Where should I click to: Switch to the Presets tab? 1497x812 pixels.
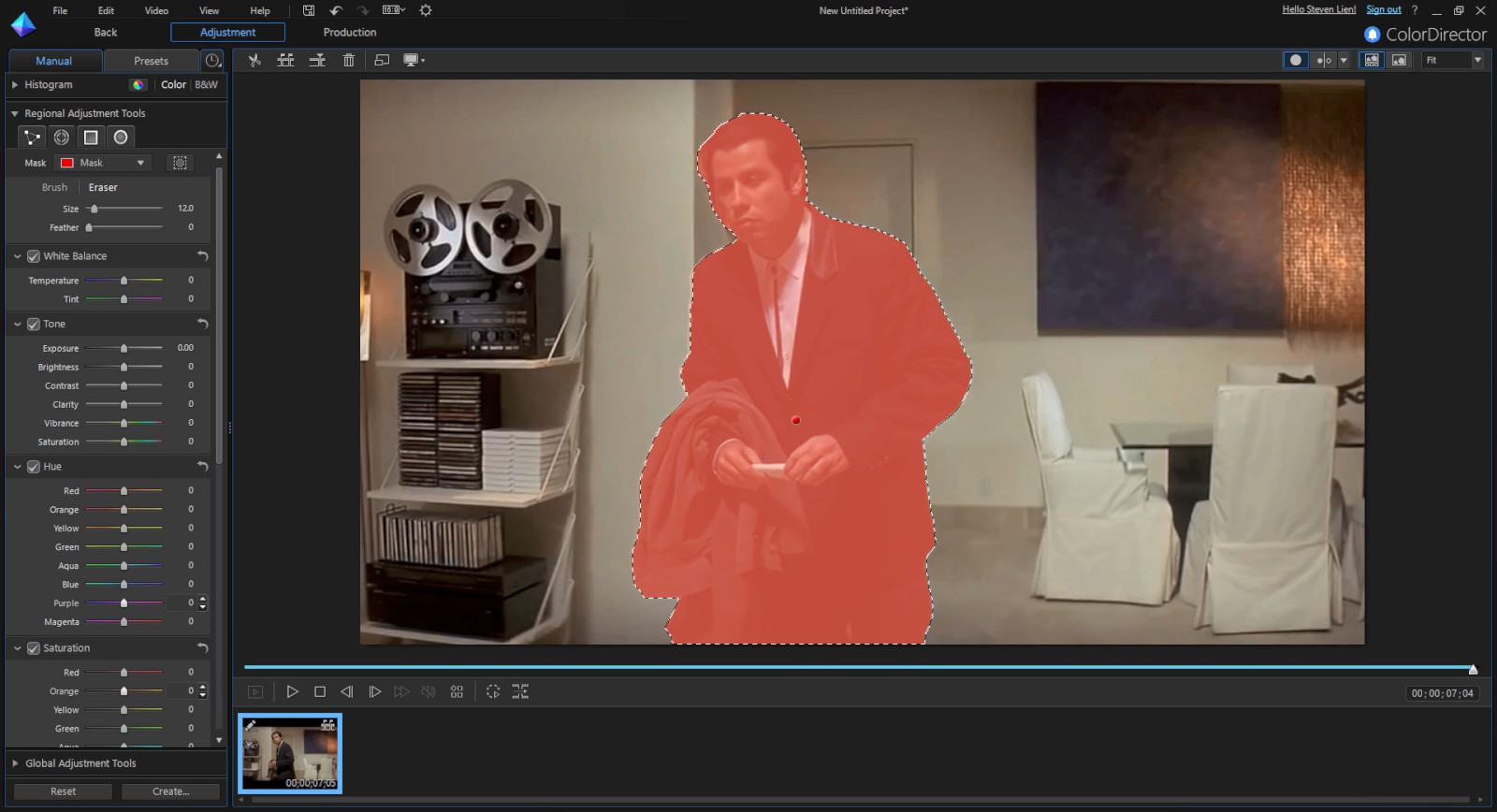click(151, 61)
